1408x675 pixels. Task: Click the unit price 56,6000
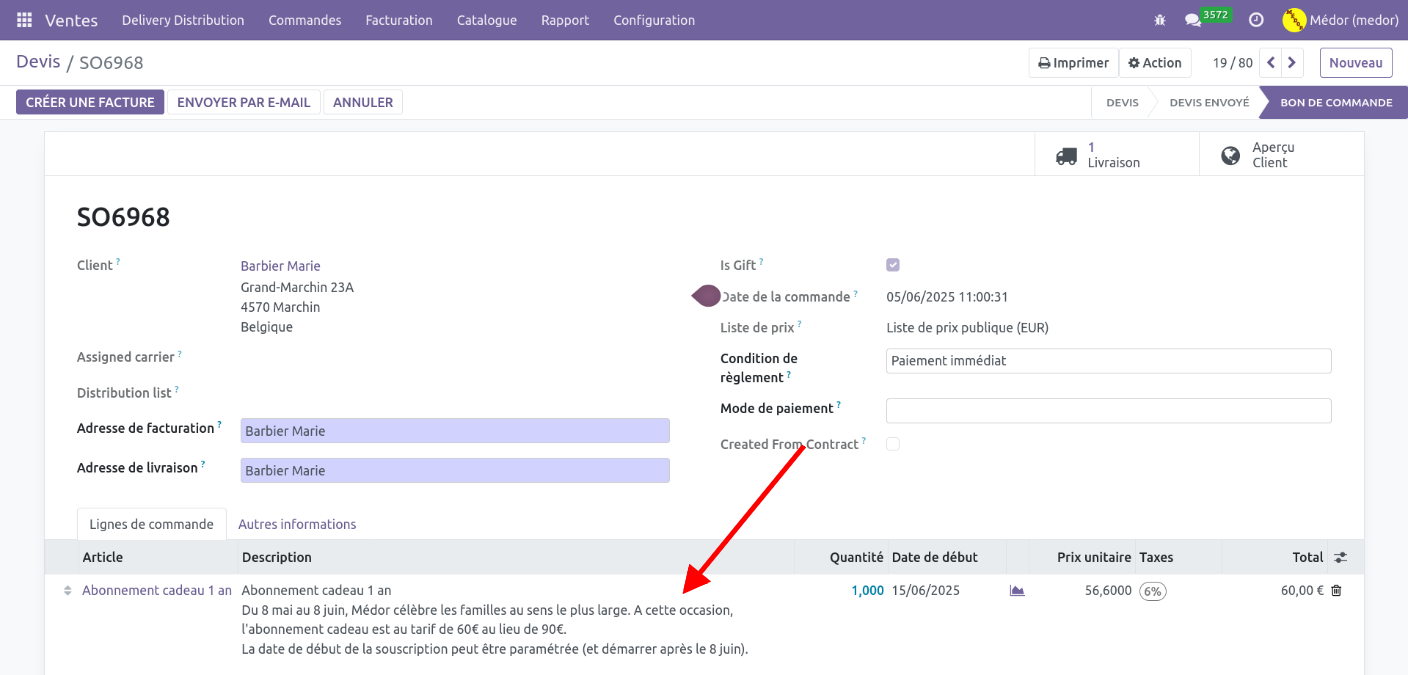click(1108, 591)
